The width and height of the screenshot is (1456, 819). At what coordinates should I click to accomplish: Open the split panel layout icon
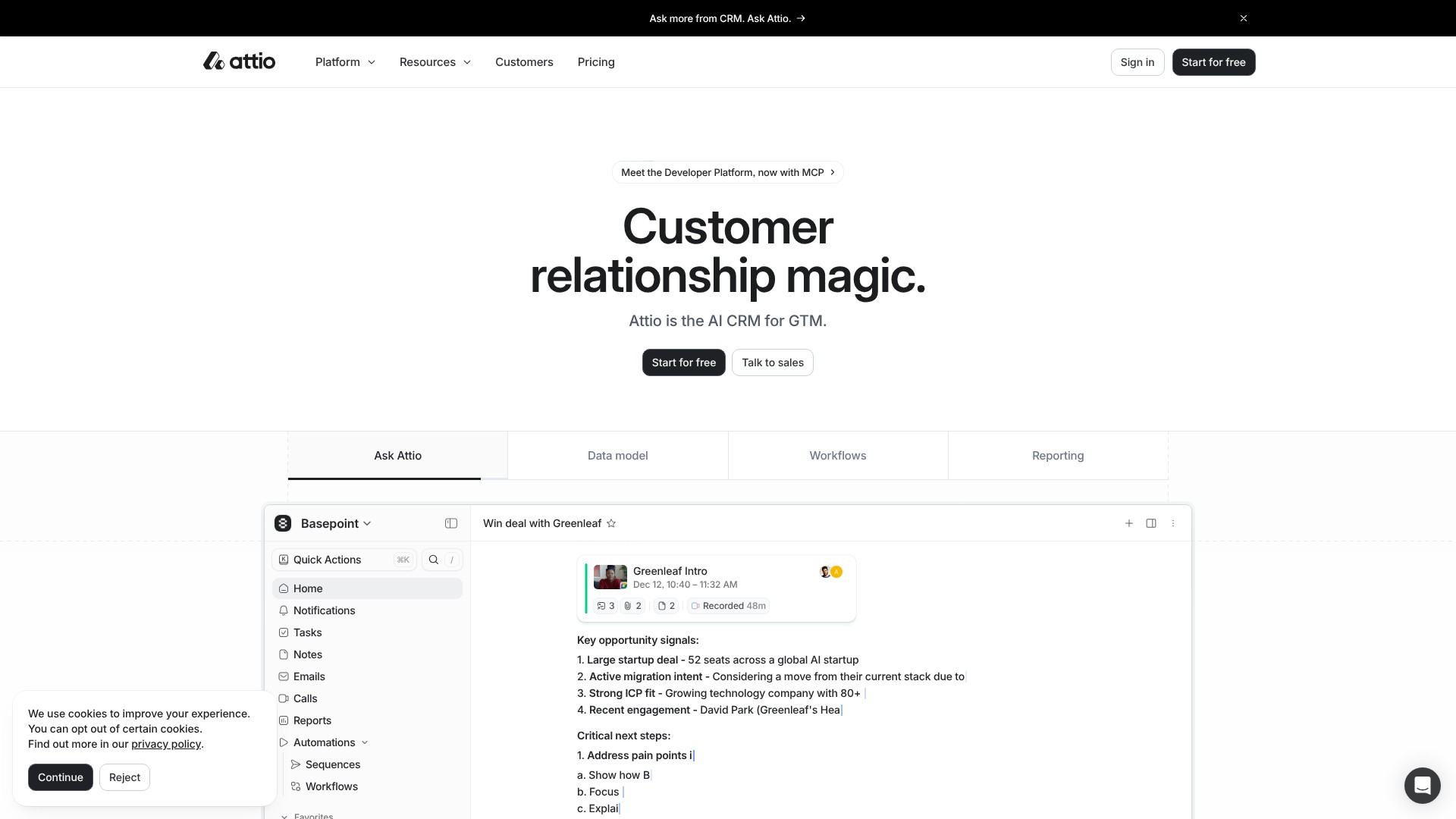point(1151,523)
